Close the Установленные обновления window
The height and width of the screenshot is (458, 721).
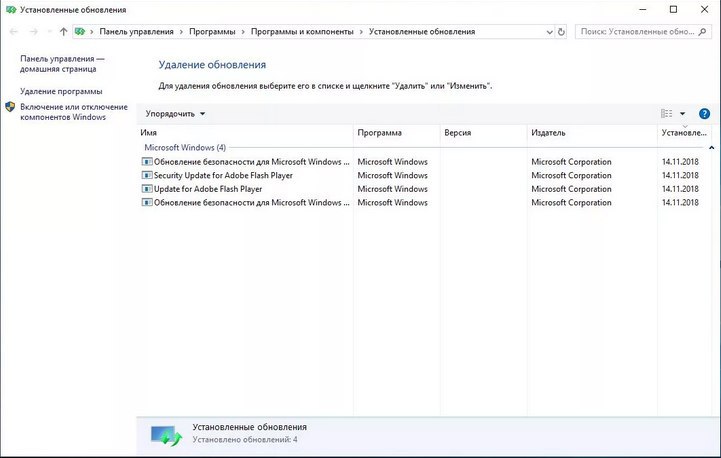click(x=704, y=10)
